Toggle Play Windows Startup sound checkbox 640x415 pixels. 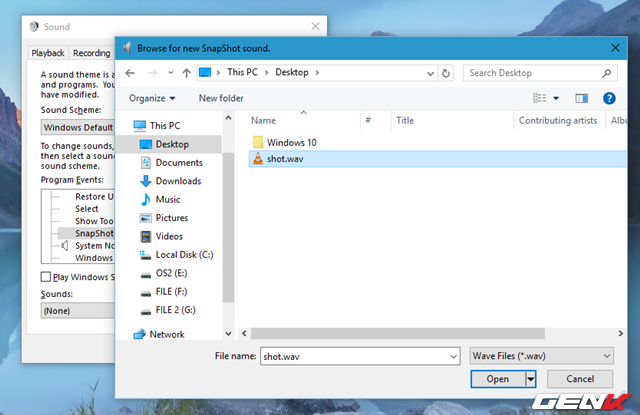click(45, 277)
